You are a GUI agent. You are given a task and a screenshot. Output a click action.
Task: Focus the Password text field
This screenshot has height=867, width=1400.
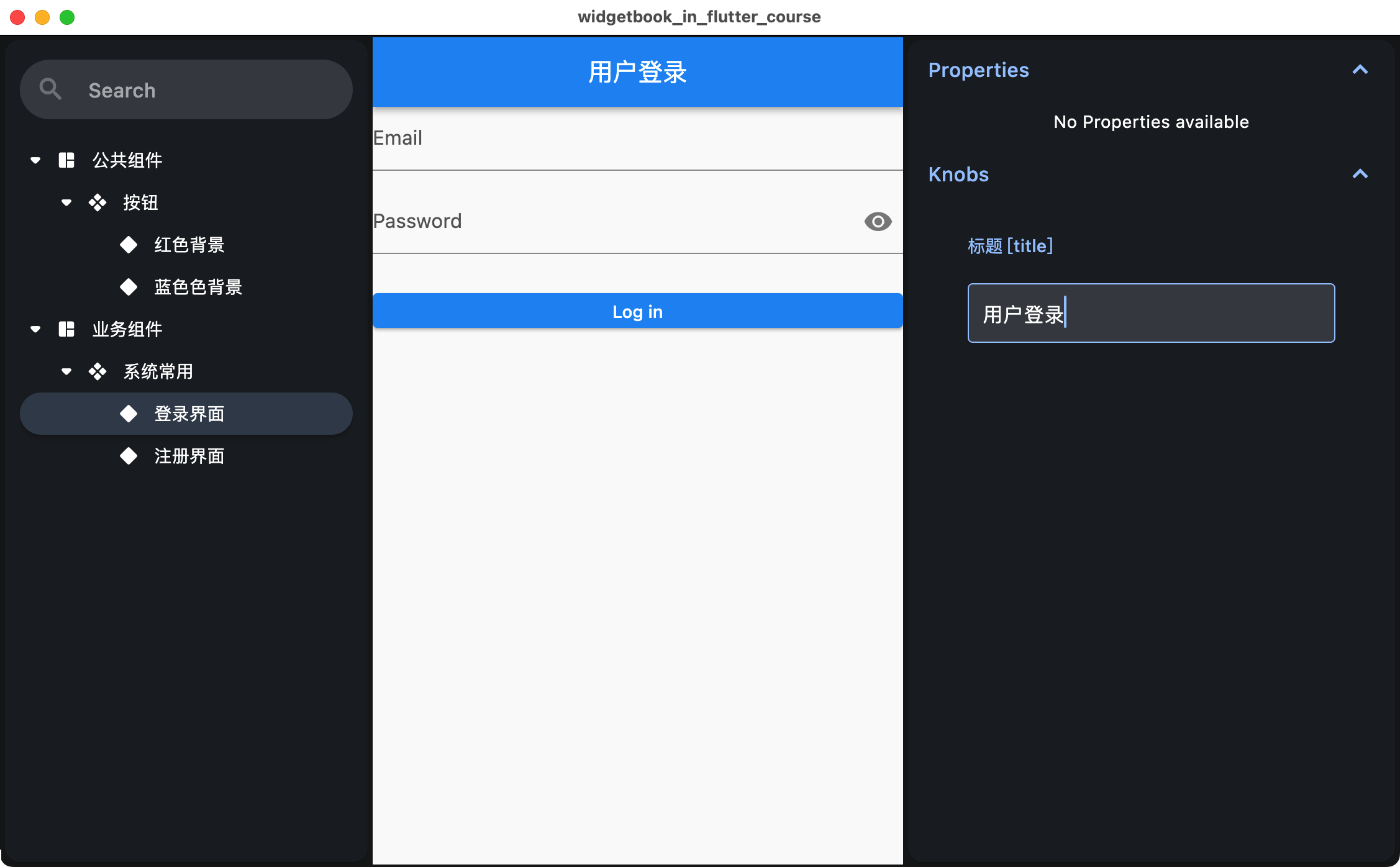click(x=638, y=222)
